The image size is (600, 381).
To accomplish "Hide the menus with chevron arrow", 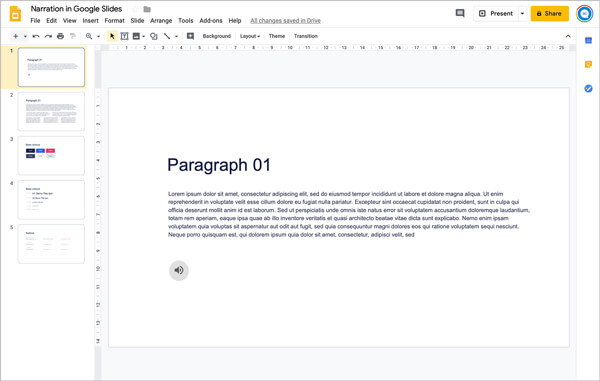I will (568, 36).
